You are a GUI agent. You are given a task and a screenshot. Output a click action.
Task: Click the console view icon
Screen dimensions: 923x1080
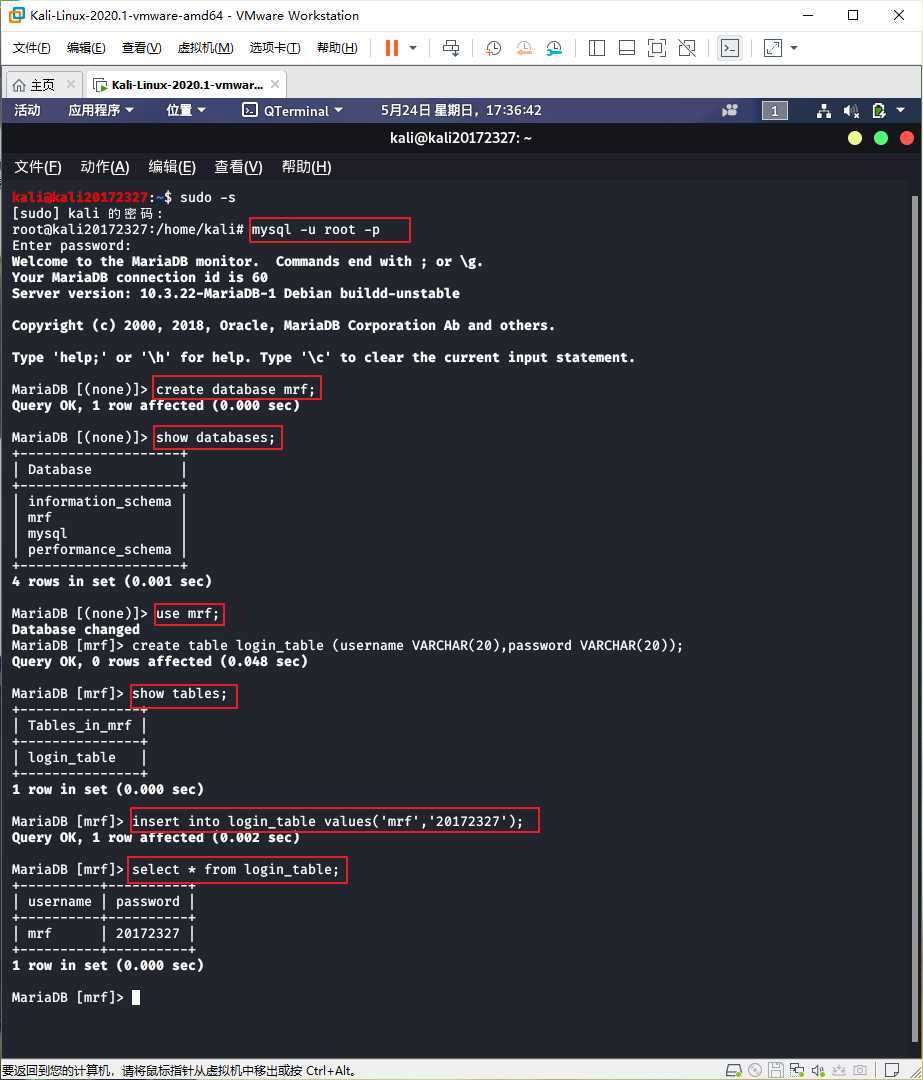(x=729, y=48)
